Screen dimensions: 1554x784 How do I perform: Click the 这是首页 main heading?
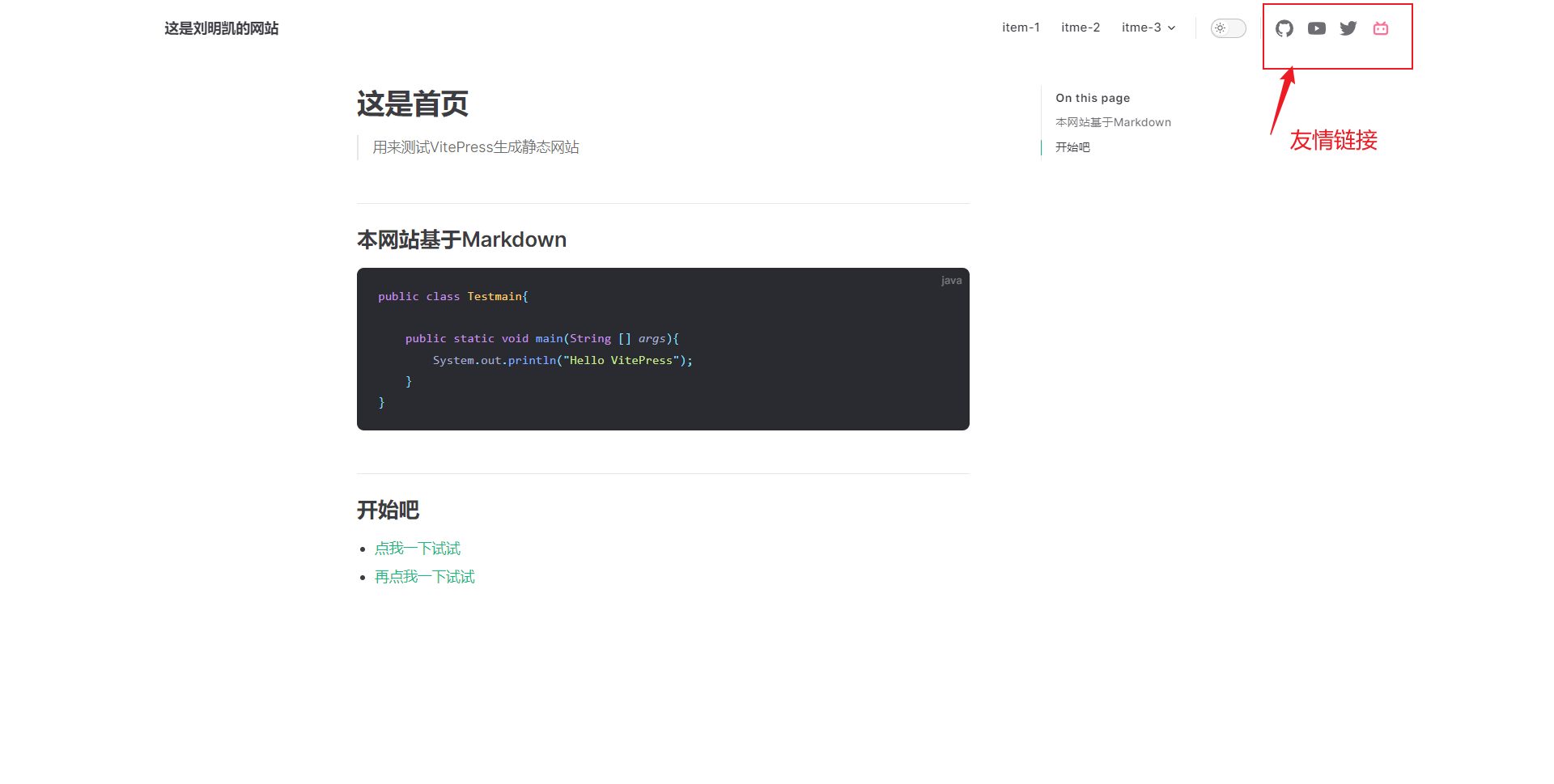(413, 104)
